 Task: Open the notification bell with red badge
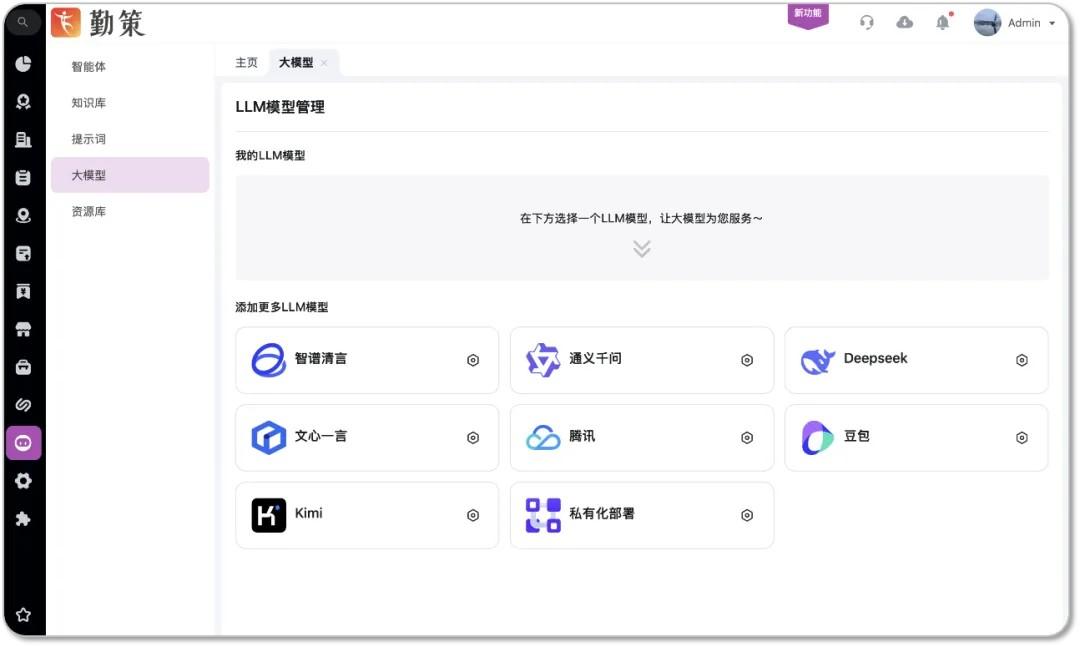pyautogui.click(x=940, y=22)
